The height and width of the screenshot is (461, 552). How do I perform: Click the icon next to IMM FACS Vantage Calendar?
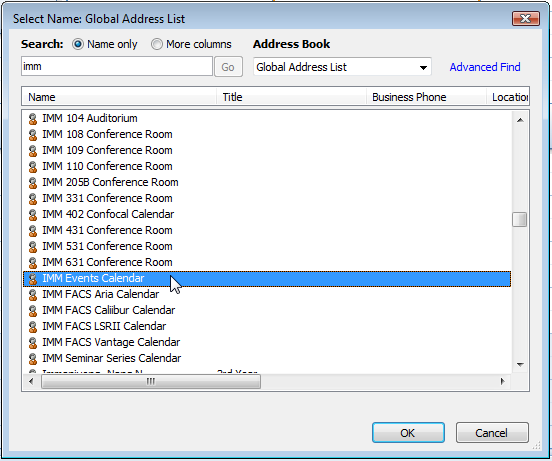33,343
